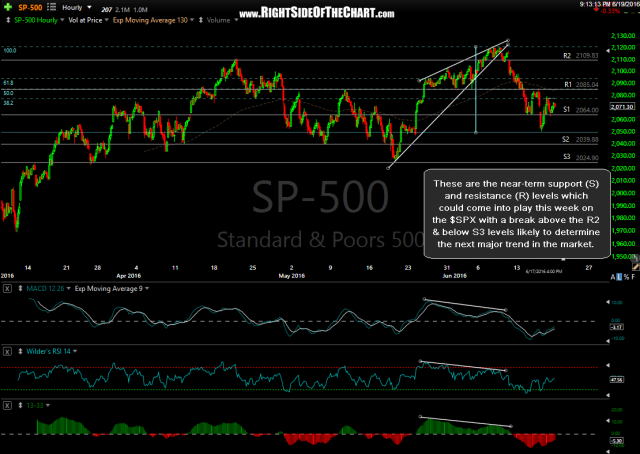Viewport: 640px width, 454px height.
Task: Open SP-500 Hourly plot settings dropdown
Action: tap(62, 20)
